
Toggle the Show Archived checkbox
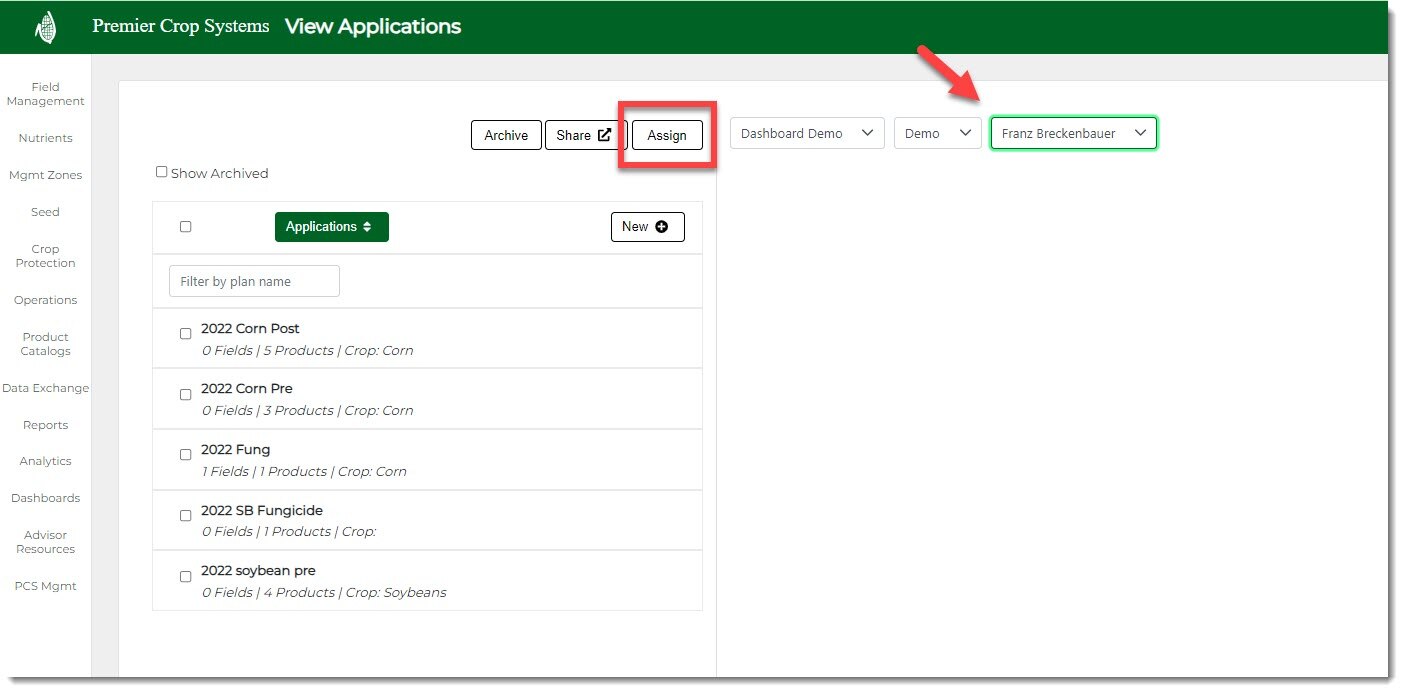point(162,172)
